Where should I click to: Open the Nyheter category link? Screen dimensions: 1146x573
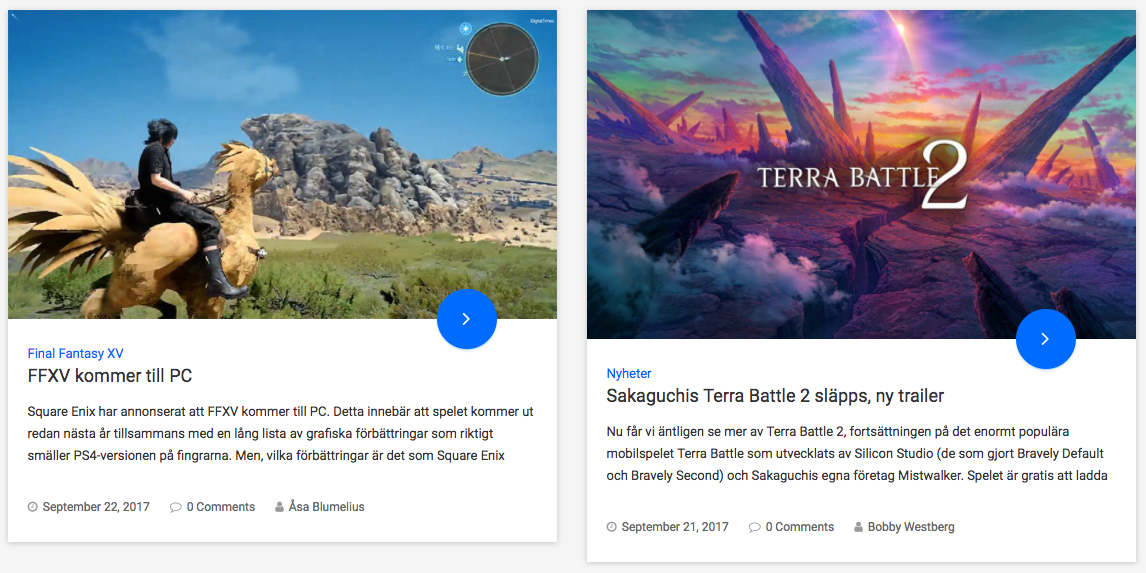[629, 373]
